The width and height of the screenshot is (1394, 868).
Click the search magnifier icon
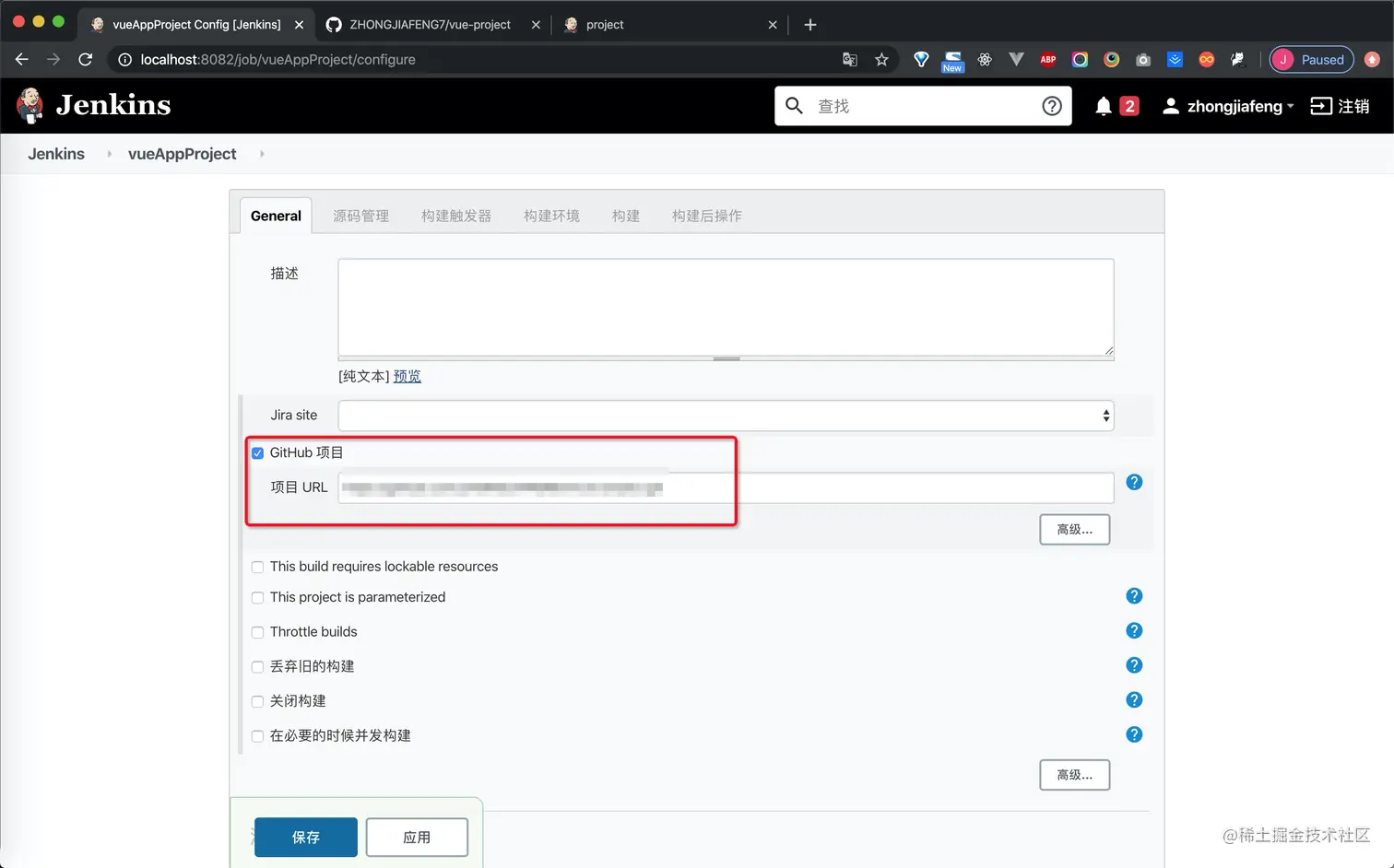click(x=794, y=106)
